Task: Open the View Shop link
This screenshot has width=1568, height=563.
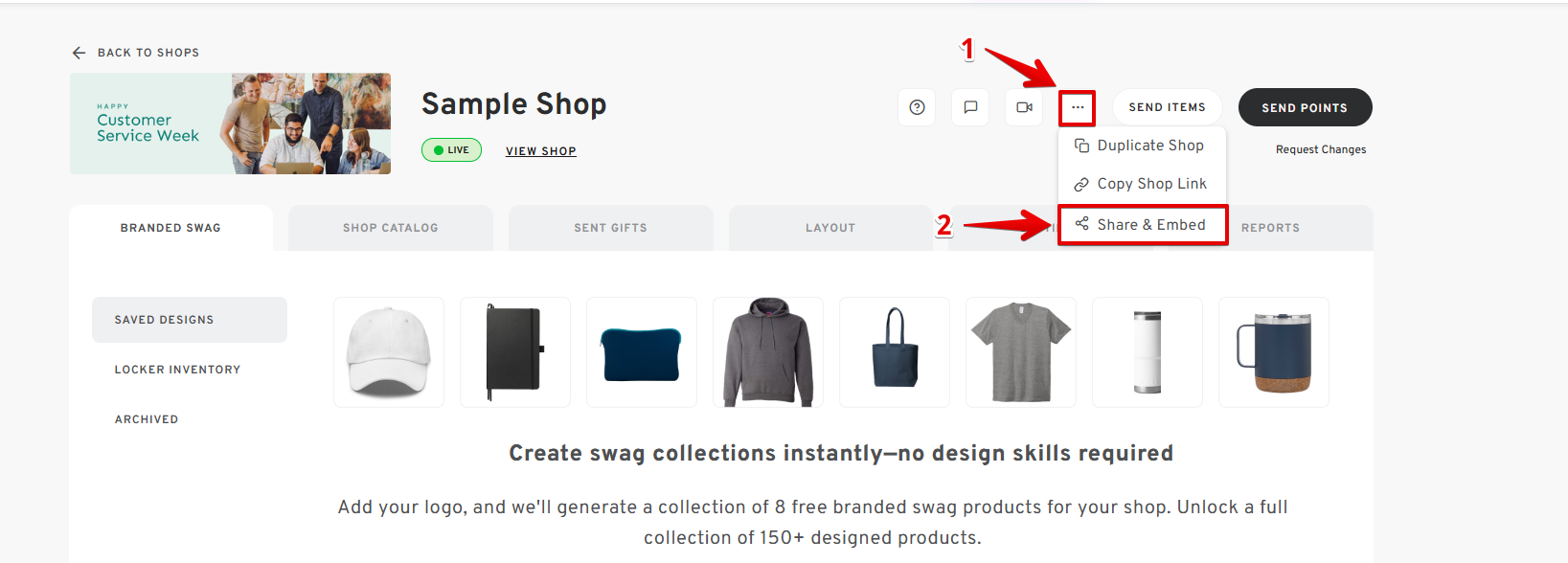Action: pyautogui.click(x=540, y=151)
